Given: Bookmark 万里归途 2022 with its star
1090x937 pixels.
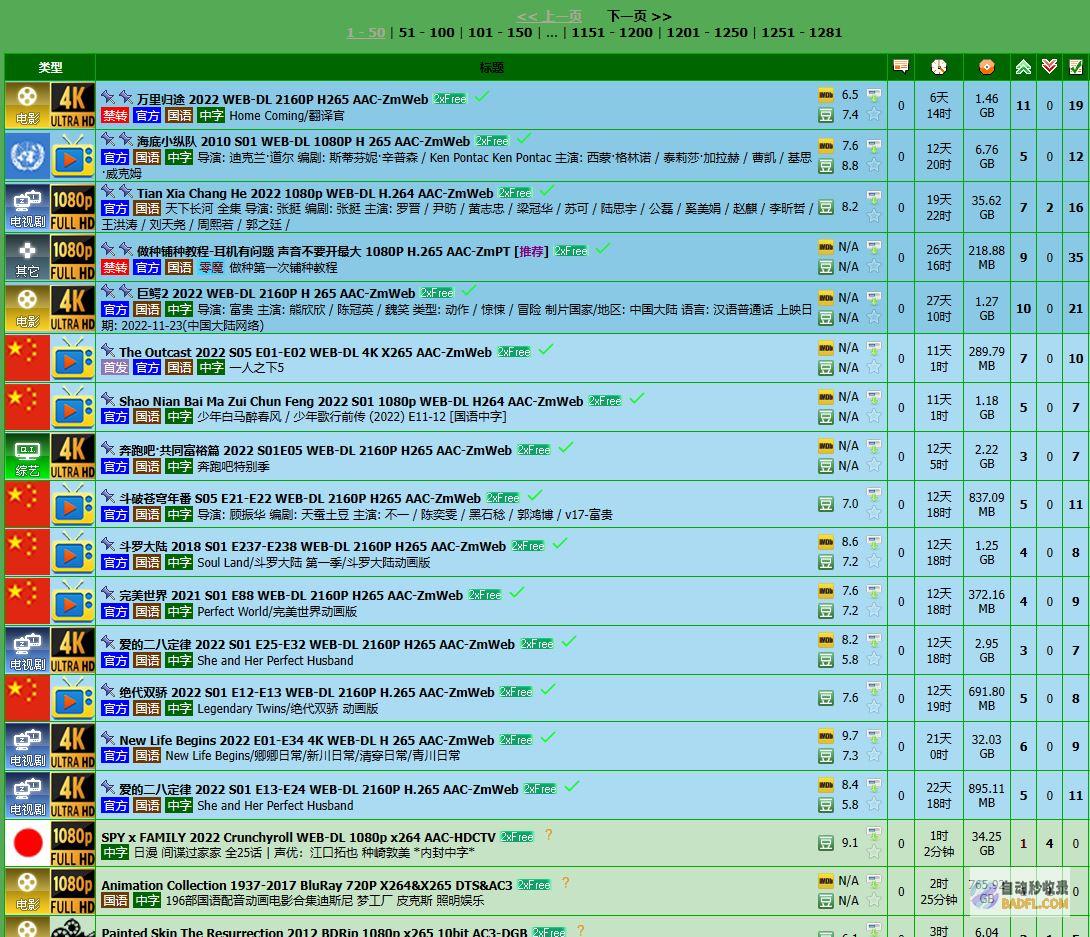Looking at the screenshot, I should pyautogui.click(x=874, y=114).
